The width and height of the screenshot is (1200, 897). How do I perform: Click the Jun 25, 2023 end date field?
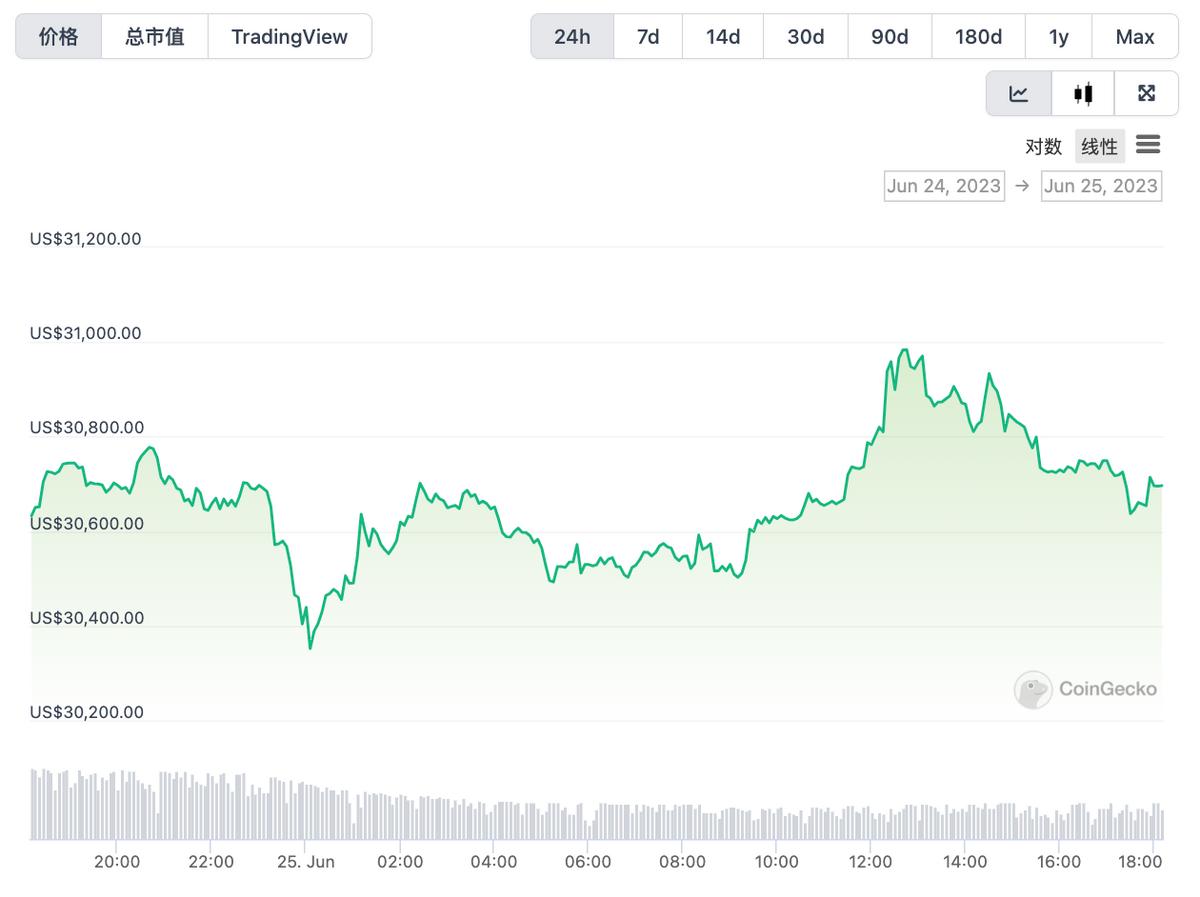(1101, 185)
